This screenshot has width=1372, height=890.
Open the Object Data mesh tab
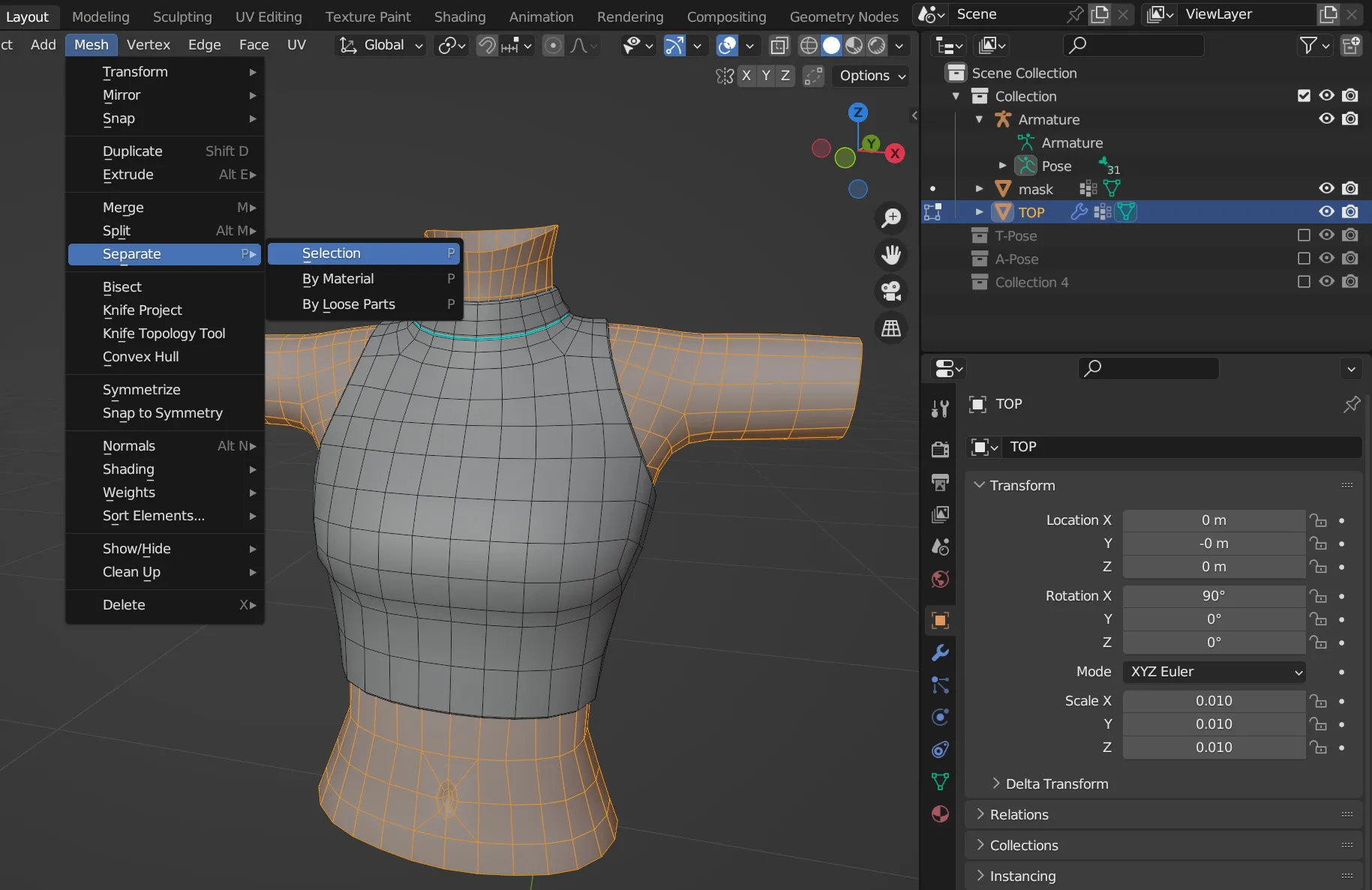click(940, 781)
